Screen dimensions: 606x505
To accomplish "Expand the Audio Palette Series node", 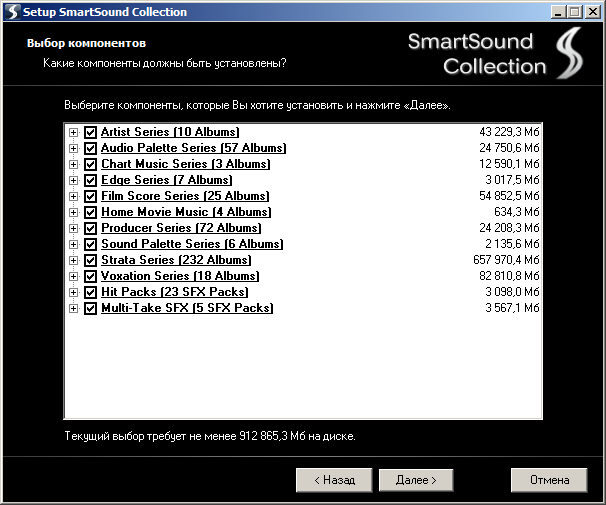I will click(x=73, y=148).
